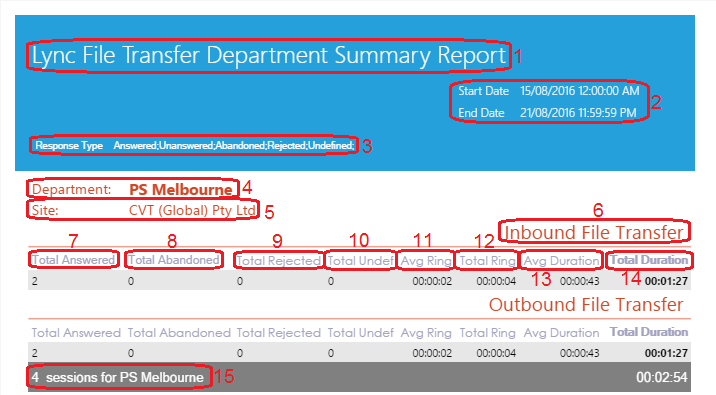Click Total Ring header in Outbound section
Screen dimensions: 716x395
click(487, 333)
